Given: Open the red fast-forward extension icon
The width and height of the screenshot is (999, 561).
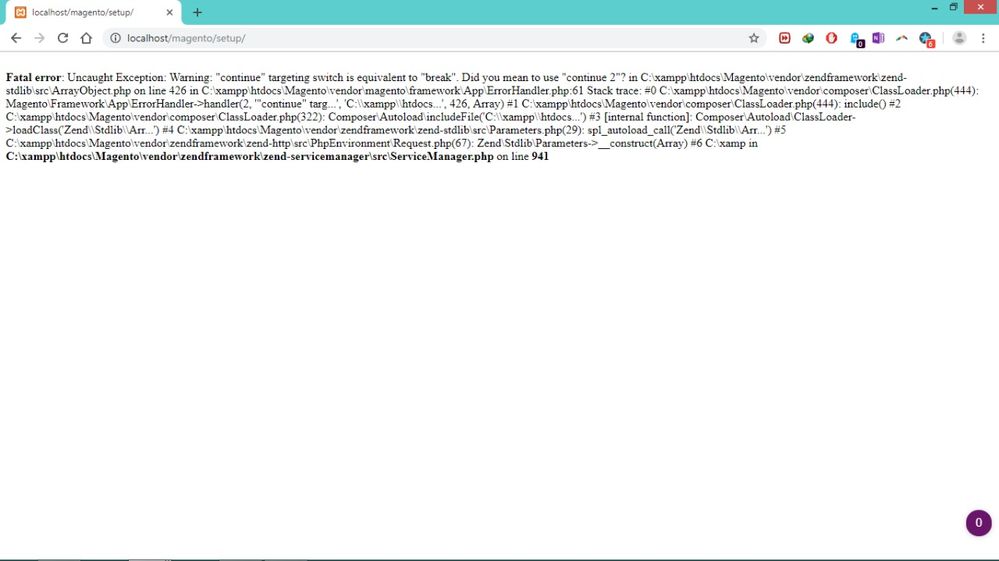Looking at the screenshot, I should (784, 38).
